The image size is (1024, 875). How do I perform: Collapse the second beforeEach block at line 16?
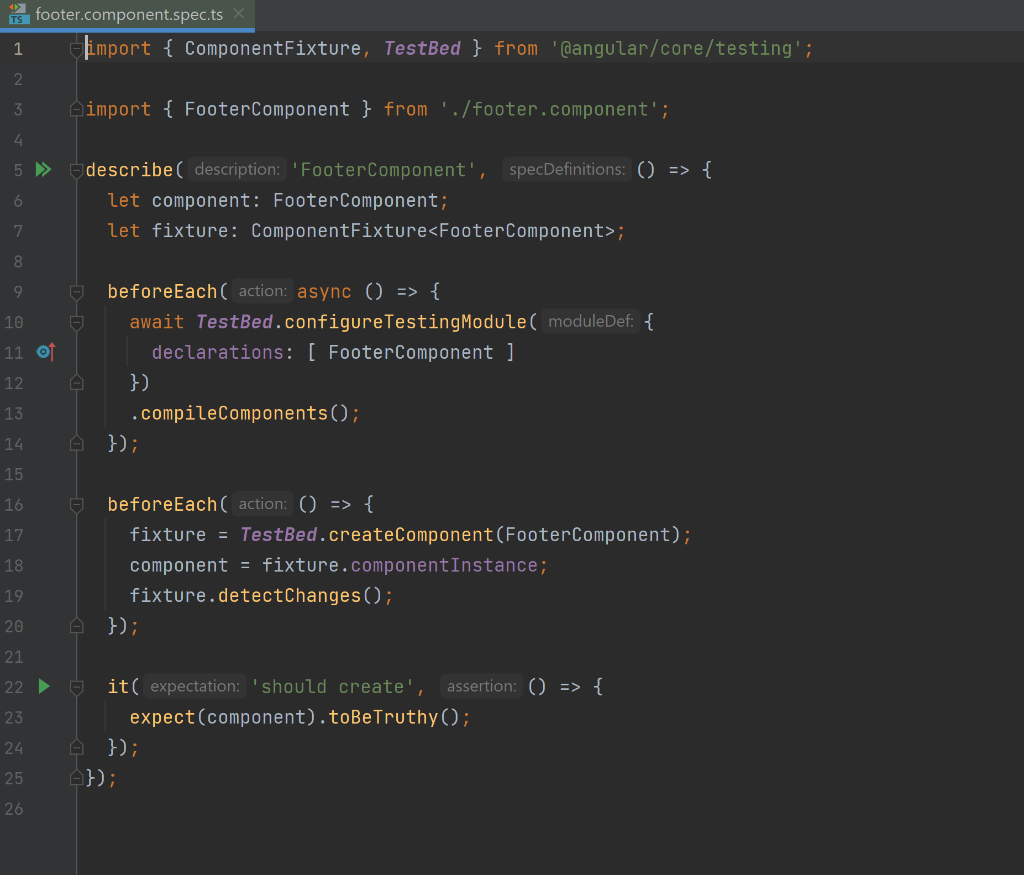click(76, 504)
